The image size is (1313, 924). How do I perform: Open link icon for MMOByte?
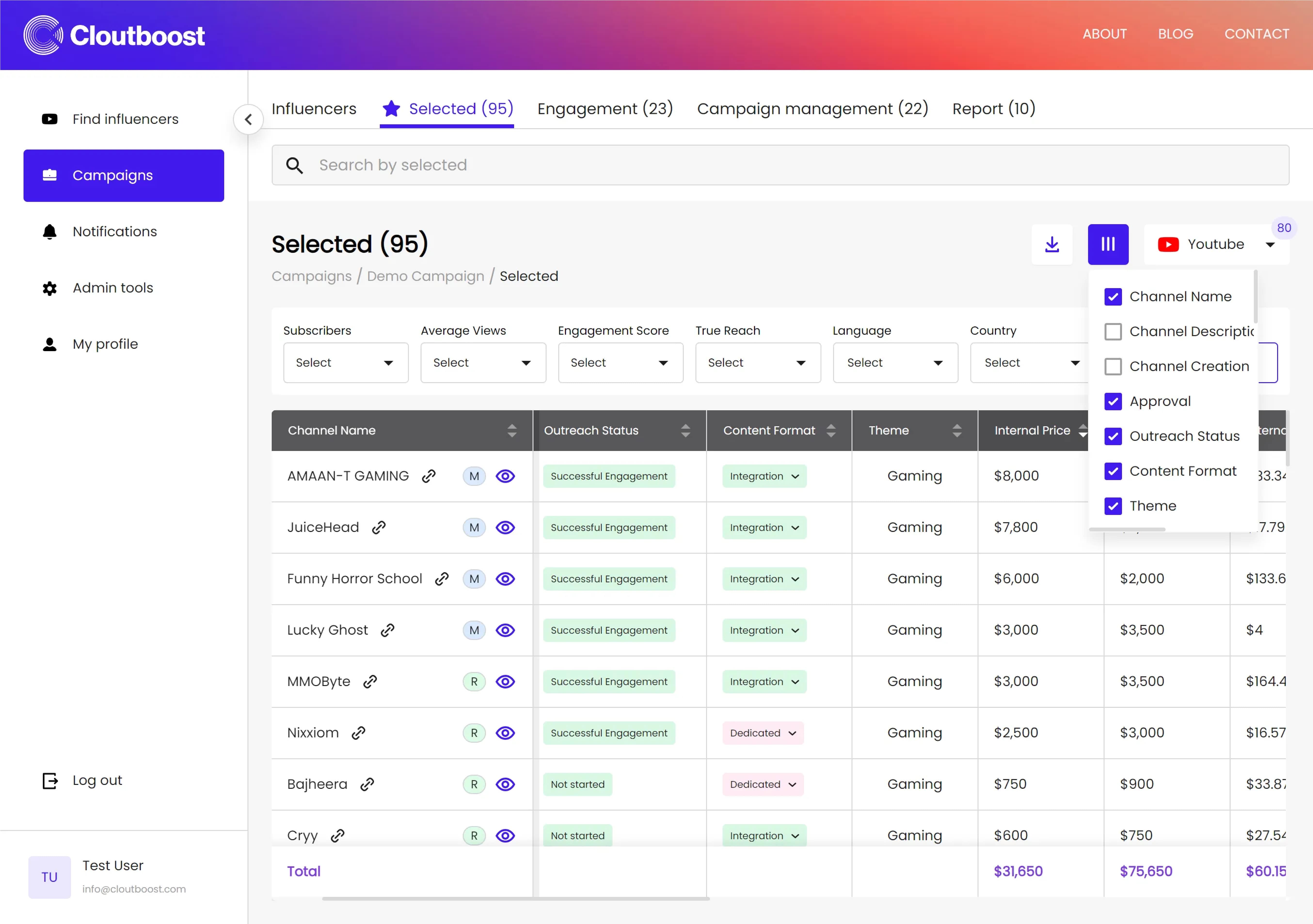370,682
